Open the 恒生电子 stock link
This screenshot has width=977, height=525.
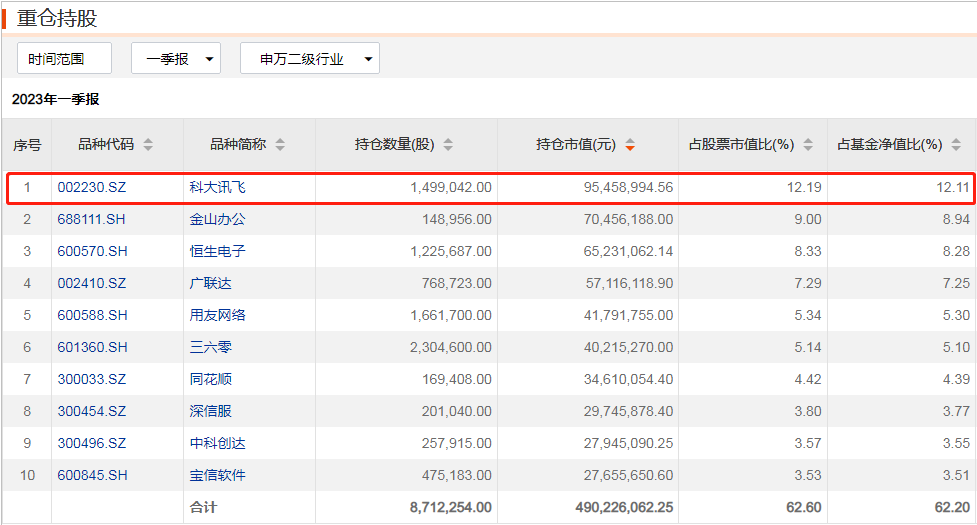217,251
